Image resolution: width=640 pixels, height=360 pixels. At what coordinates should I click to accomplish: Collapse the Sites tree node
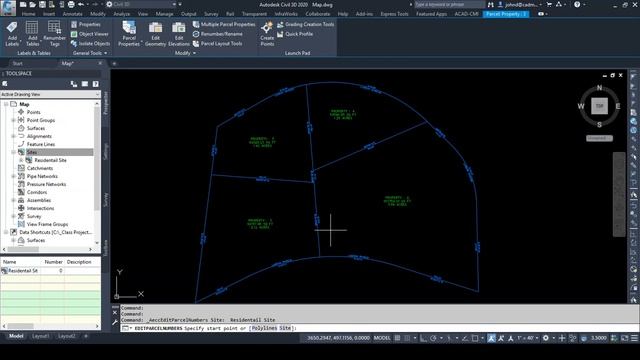[x=13, y=152]
